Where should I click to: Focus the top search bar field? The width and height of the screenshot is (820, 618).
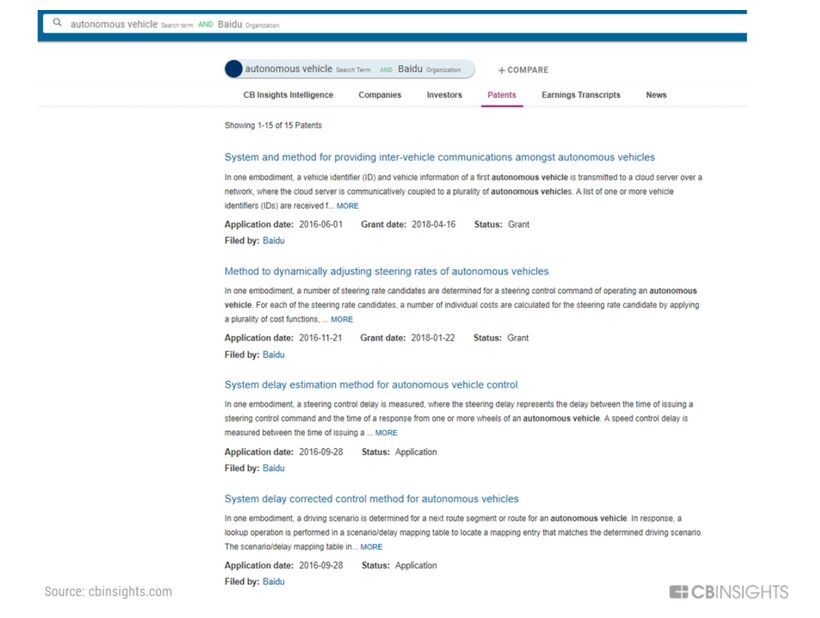(394, 24)
